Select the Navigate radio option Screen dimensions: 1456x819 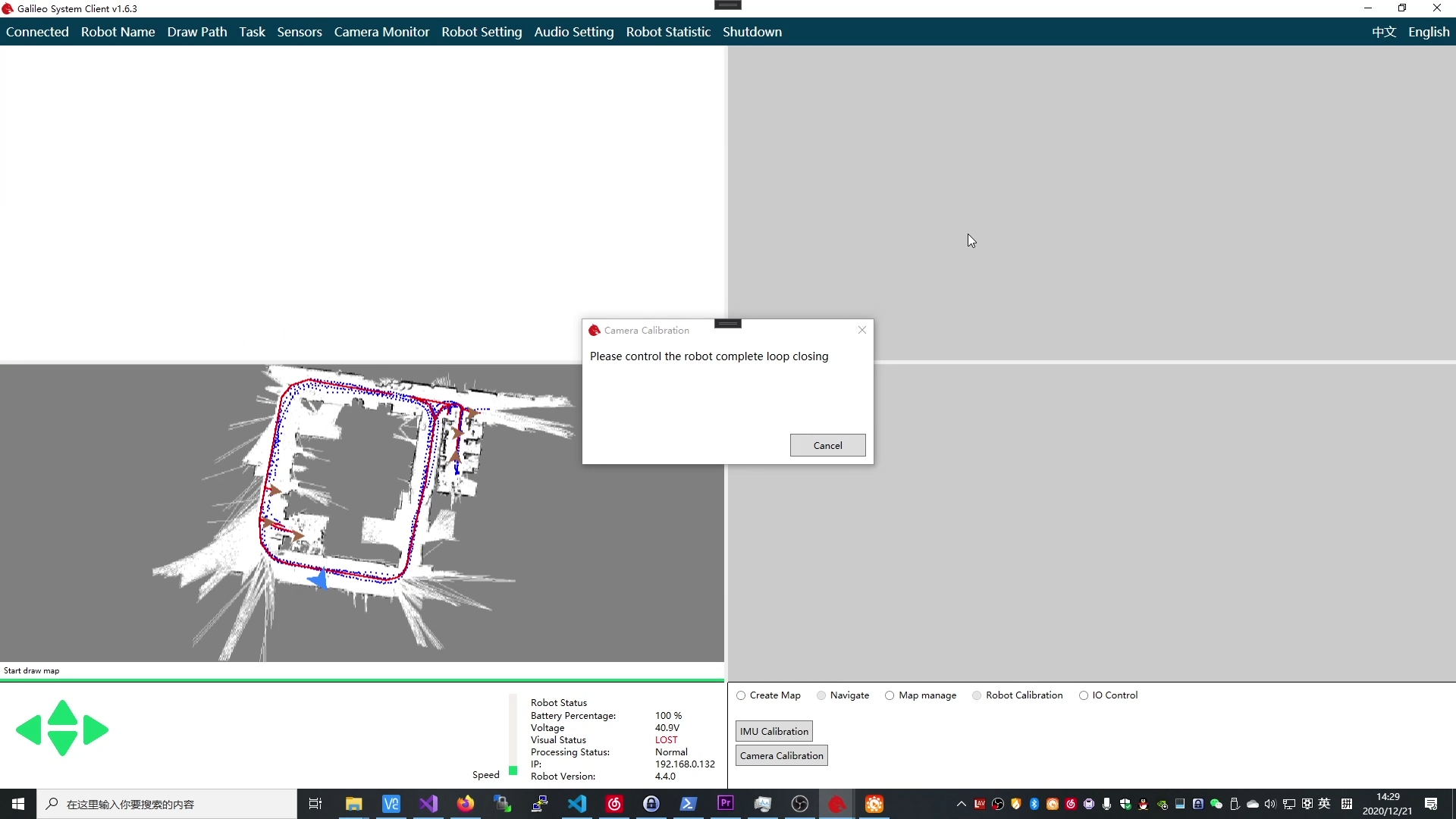821,695
